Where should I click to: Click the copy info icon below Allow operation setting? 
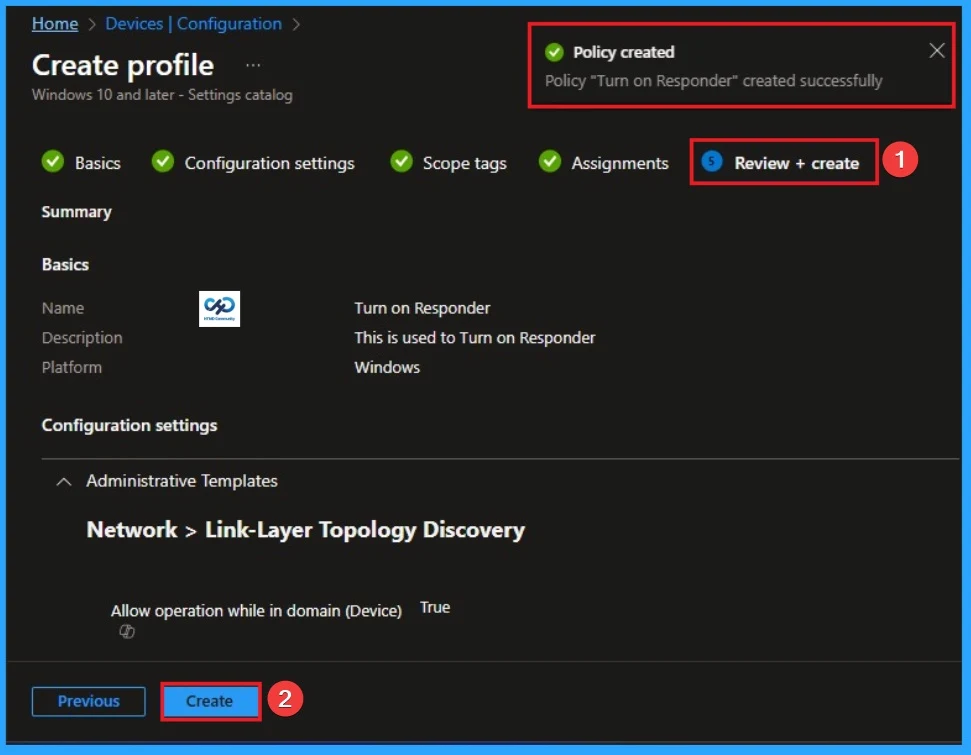126,631
